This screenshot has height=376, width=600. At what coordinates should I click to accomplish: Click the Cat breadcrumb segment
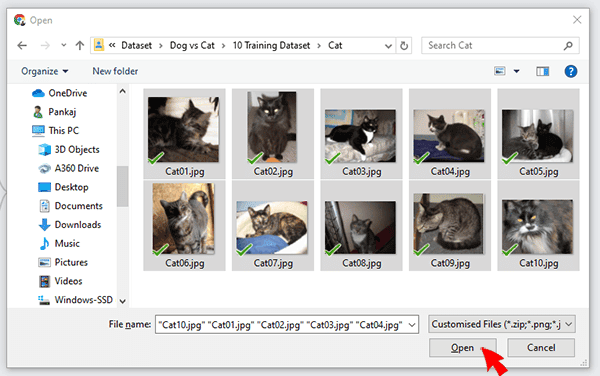[335, 46]
